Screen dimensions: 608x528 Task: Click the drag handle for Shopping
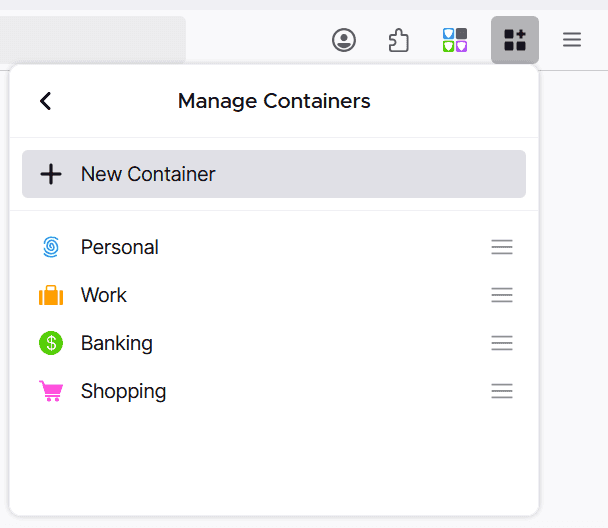coord(502,391)
